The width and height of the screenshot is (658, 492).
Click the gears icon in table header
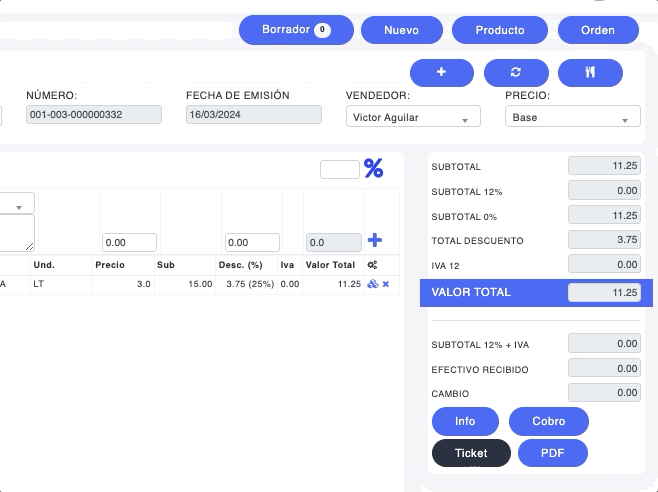click(x=372, y=265)
